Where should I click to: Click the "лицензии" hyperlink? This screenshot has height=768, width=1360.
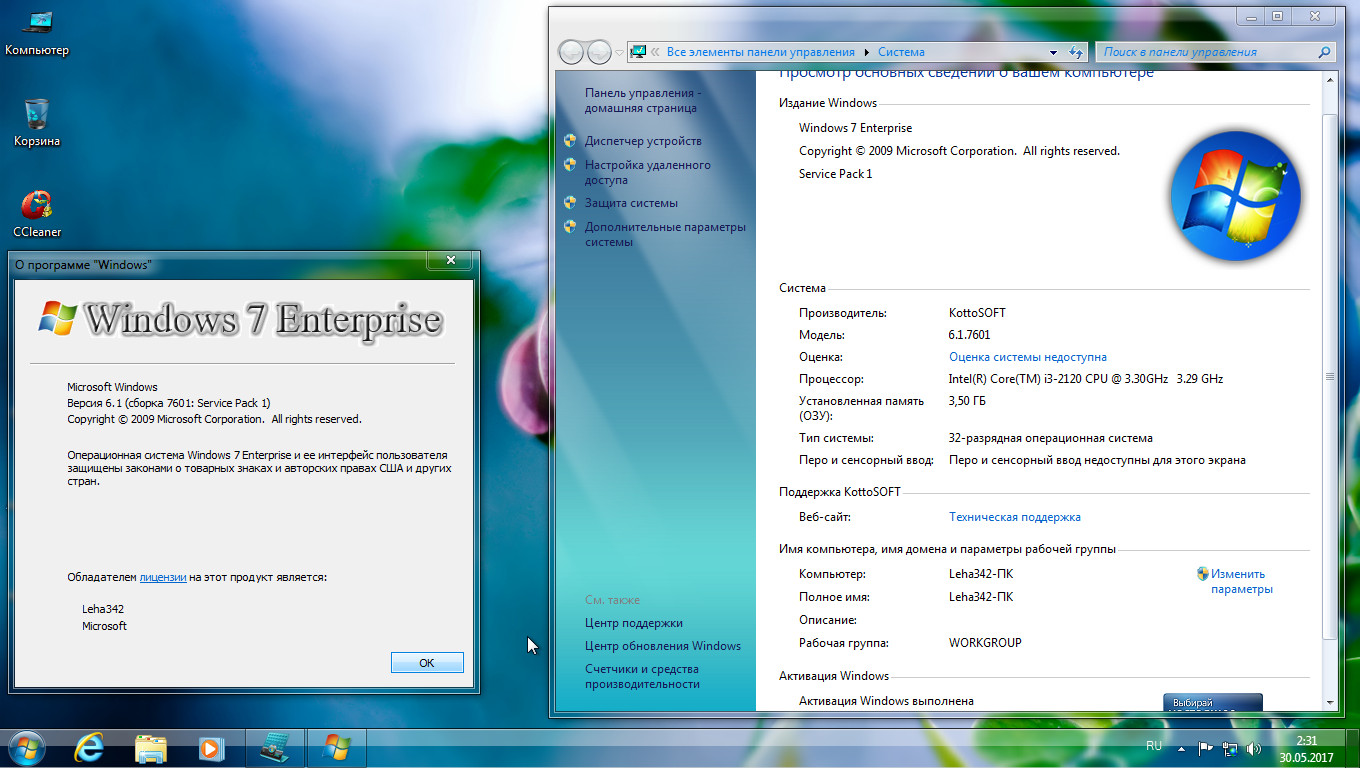162,577
